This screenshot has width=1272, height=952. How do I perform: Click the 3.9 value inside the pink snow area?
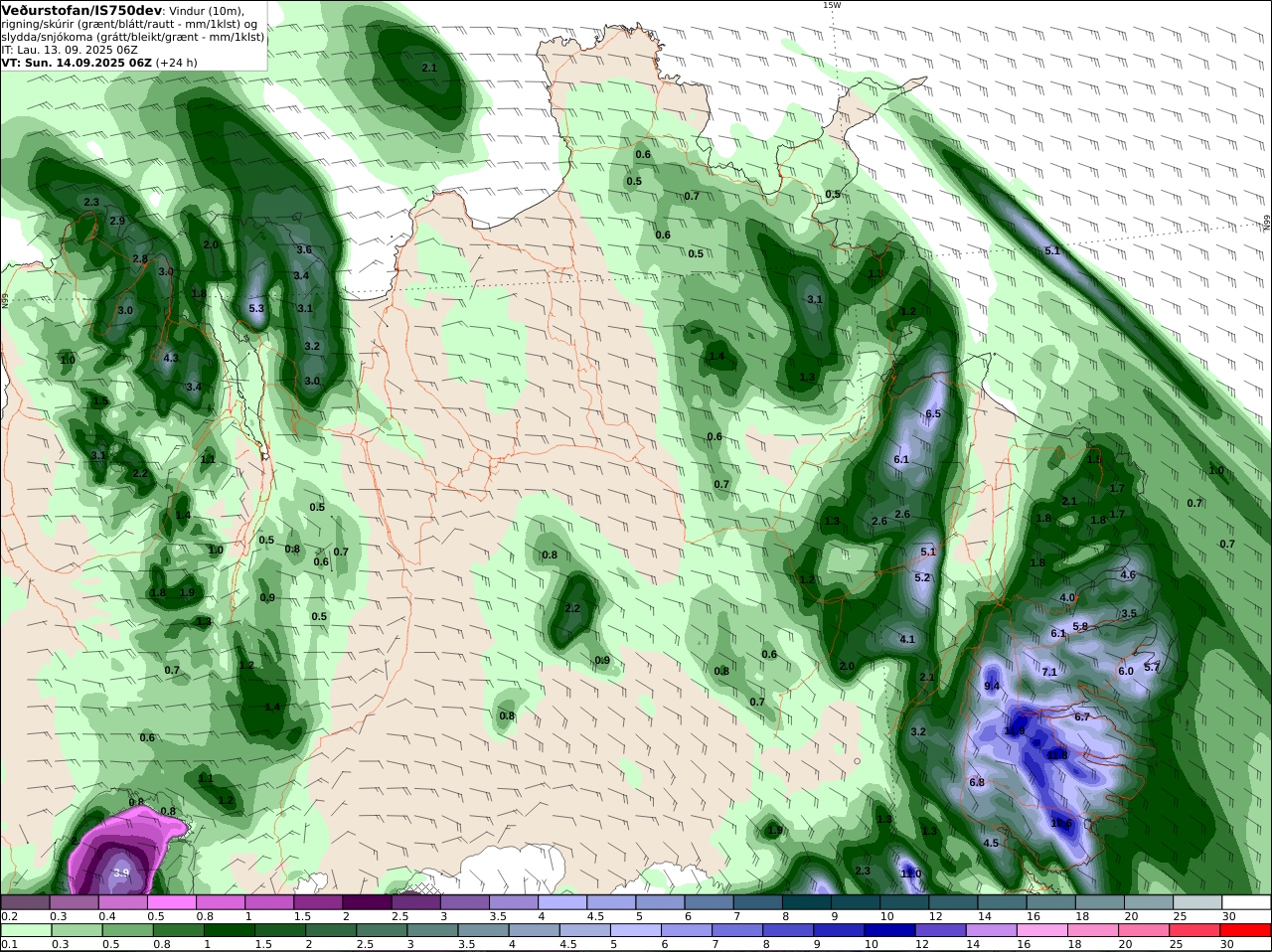(121, 873)
